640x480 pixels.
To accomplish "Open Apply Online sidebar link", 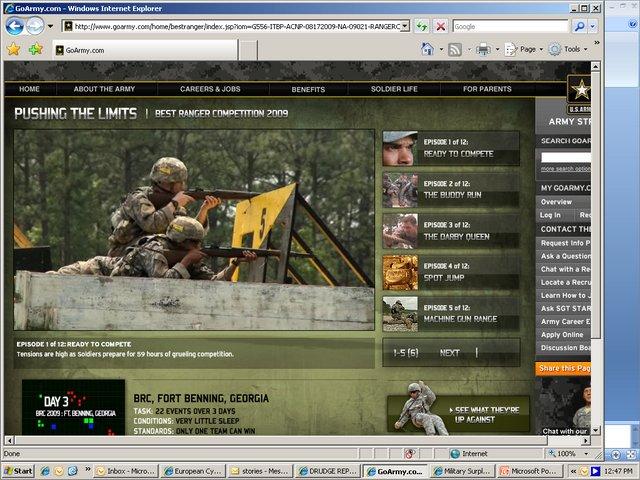I will coord(562,334).
